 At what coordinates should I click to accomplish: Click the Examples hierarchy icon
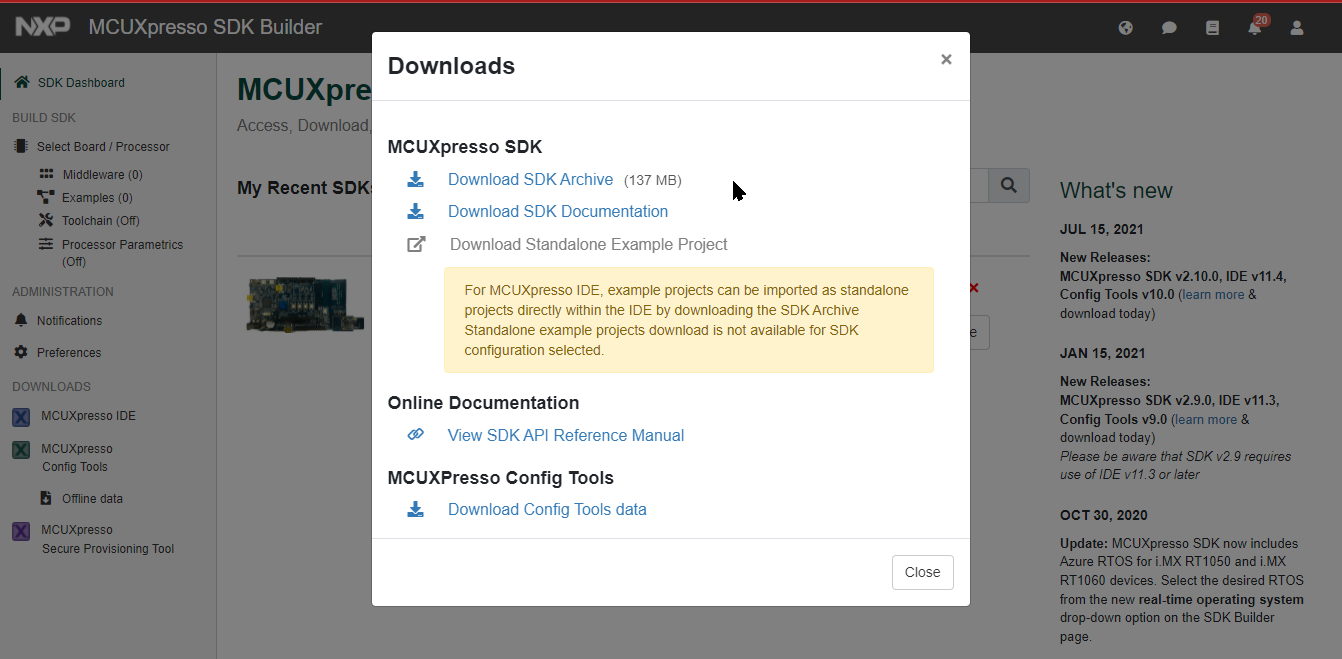pos(46,197)
